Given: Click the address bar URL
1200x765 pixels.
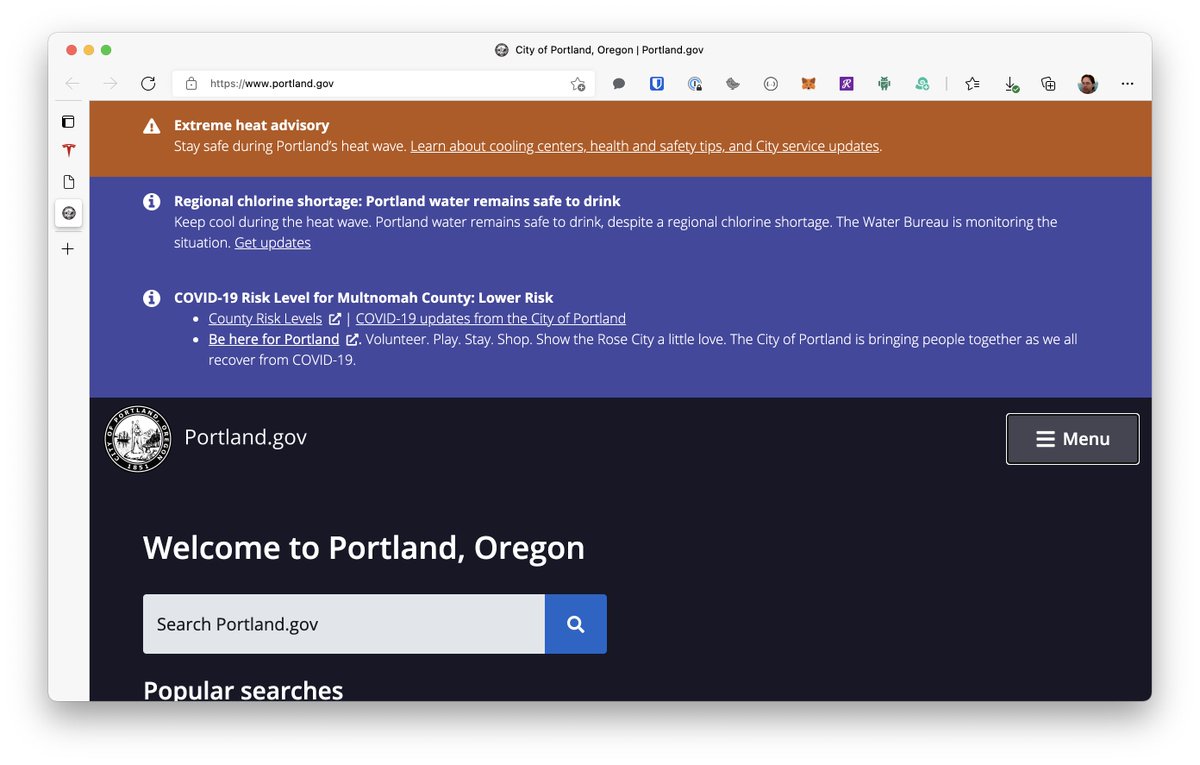Looking at the screenshot, I should 272,84.
